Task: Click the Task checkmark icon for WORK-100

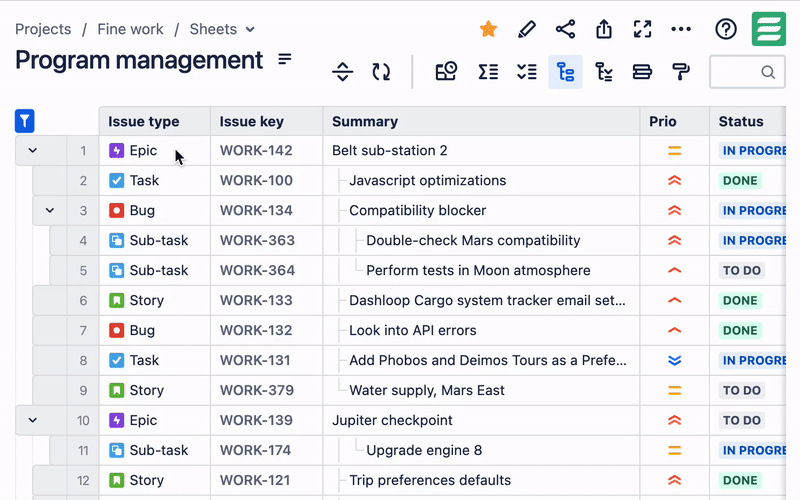Action: click(x=116, y=181)
